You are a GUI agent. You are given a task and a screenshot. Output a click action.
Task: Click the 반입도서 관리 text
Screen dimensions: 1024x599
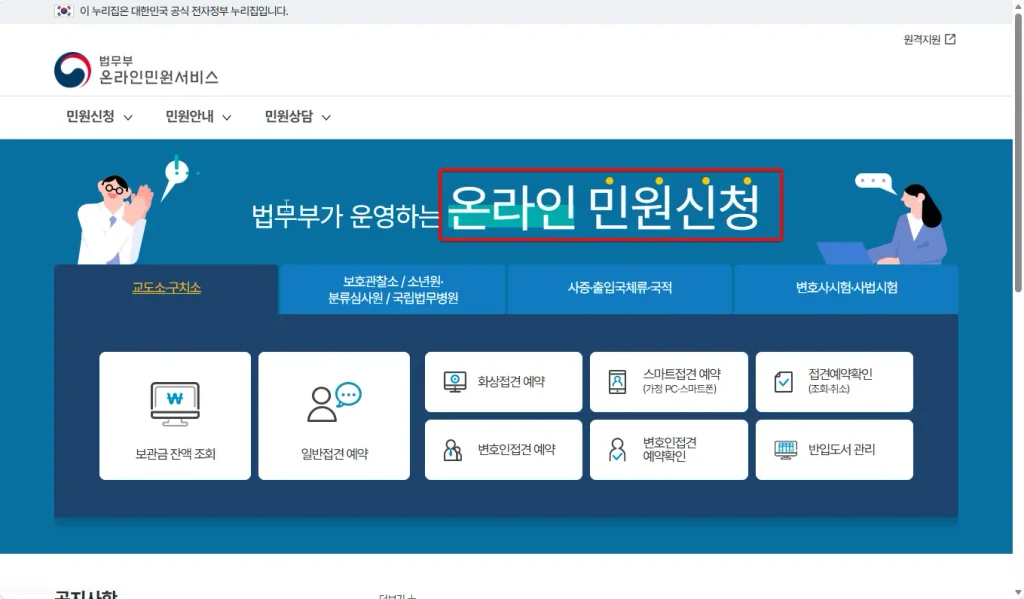click(x=841, y=449)
